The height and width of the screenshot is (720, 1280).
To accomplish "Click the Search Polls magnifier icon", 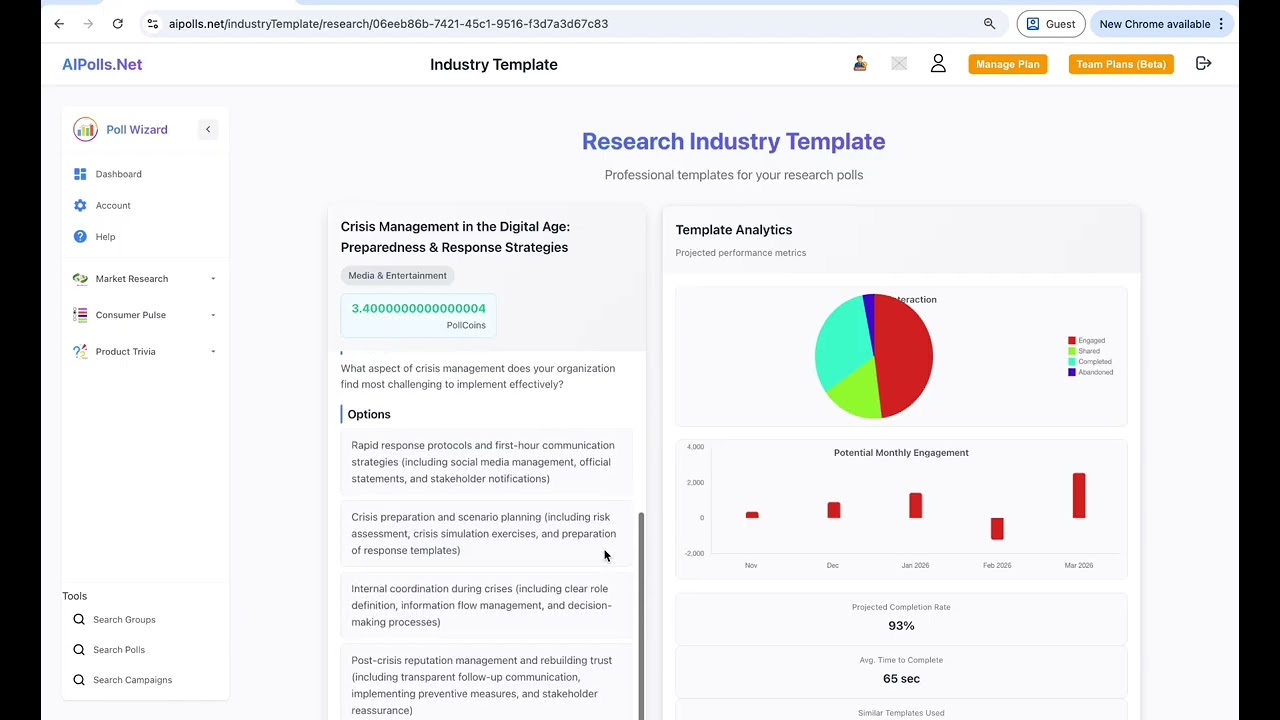I will click(x=79, y=650).
